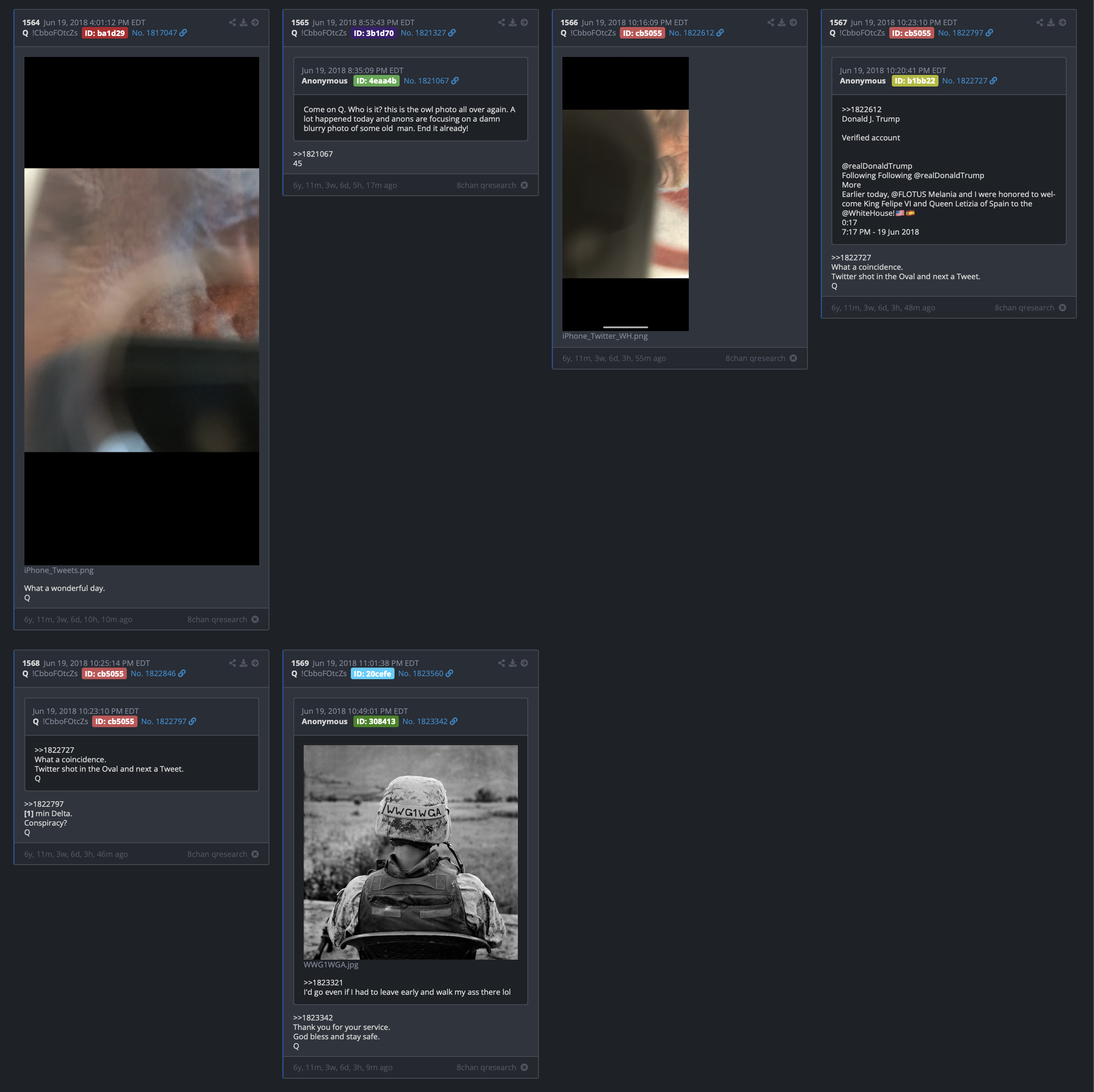
Task: Click download icon on post 1566
Action: point(781,23)
